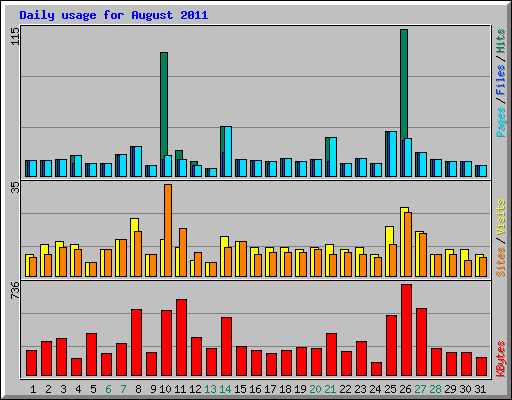Click the green 'Hits' legend label
The image size is (512, 400).
tap(500, 41)
